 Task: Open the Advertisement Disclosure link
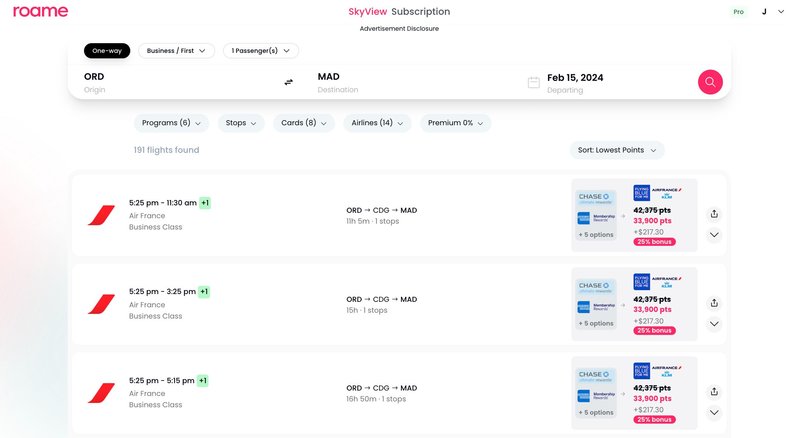point(399,29)
